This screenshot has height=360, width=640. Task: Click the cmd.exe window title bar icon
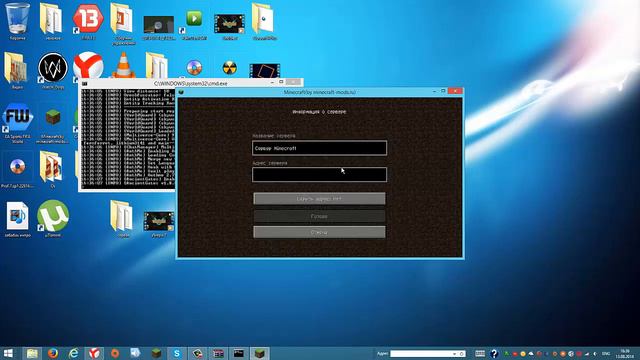pos(84,83)
